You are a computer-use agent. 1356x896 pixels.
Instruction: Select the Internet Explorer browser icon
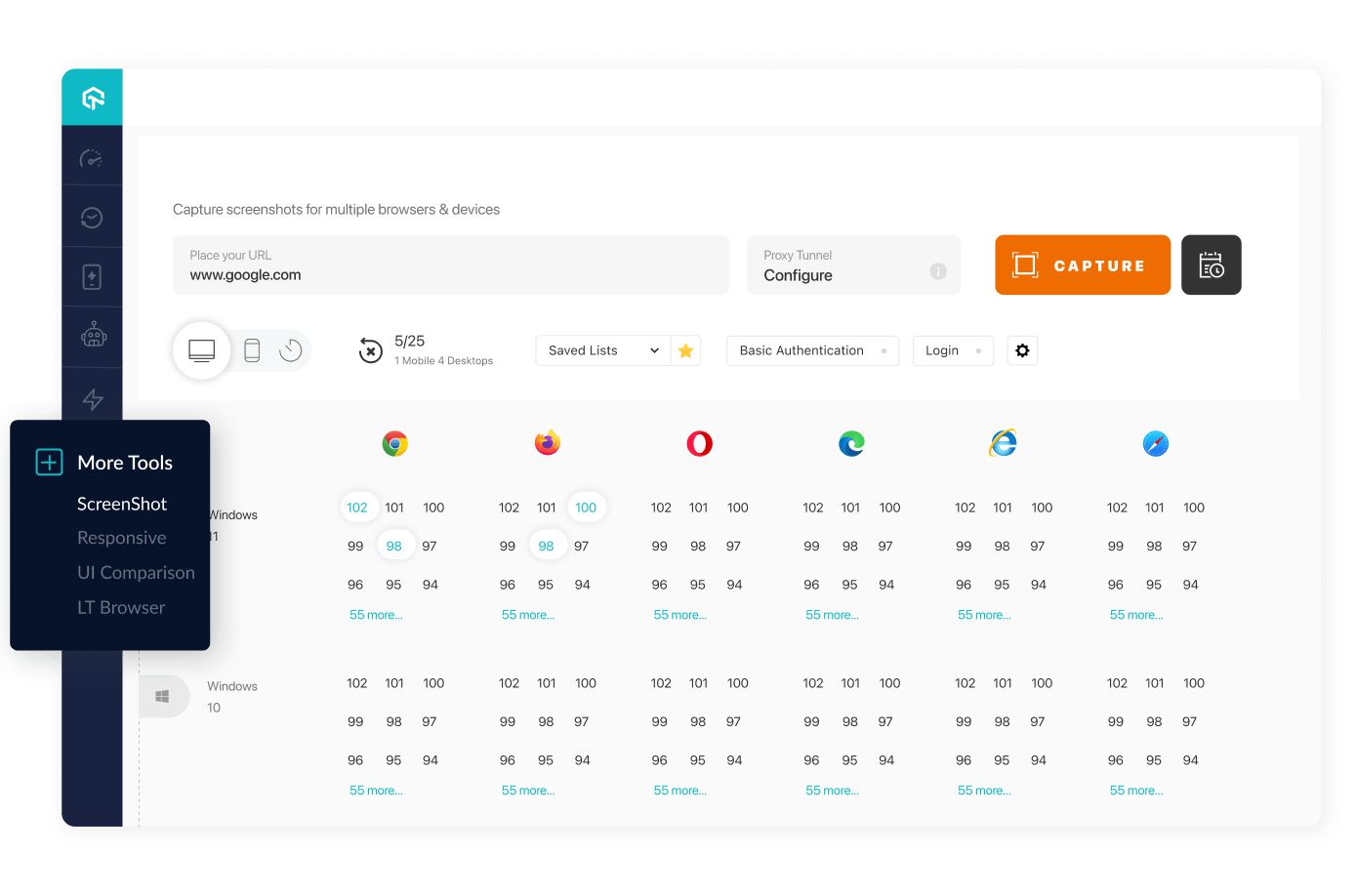coord(1003,442)
